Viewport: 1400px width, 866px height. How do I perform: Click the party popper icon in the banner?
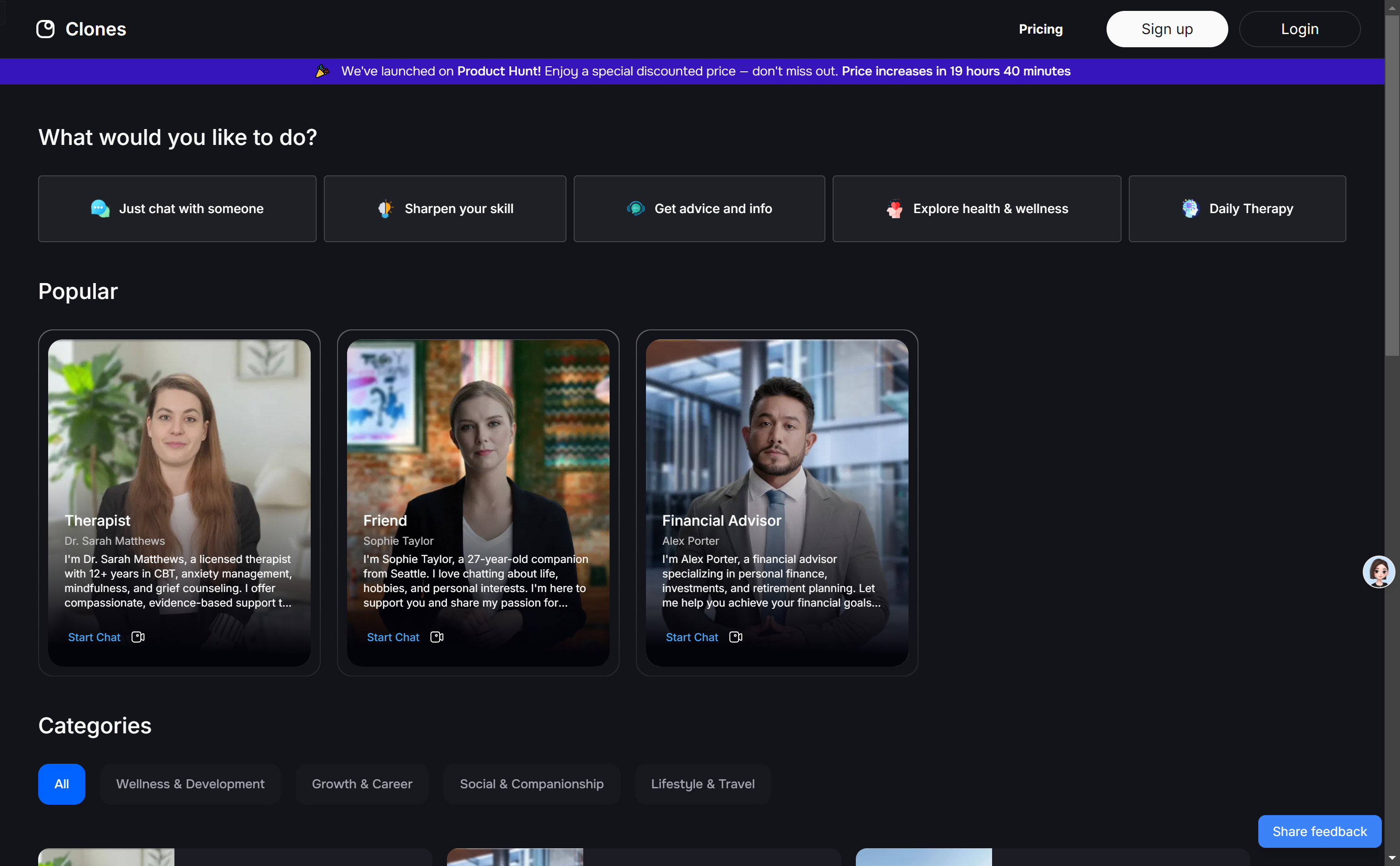tap(323, 71)
